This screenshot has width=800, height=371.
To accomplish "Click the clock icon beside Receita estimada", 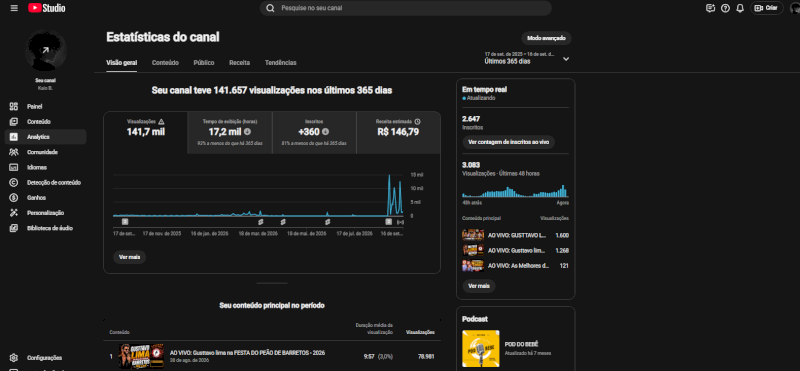I will (417, 121).
